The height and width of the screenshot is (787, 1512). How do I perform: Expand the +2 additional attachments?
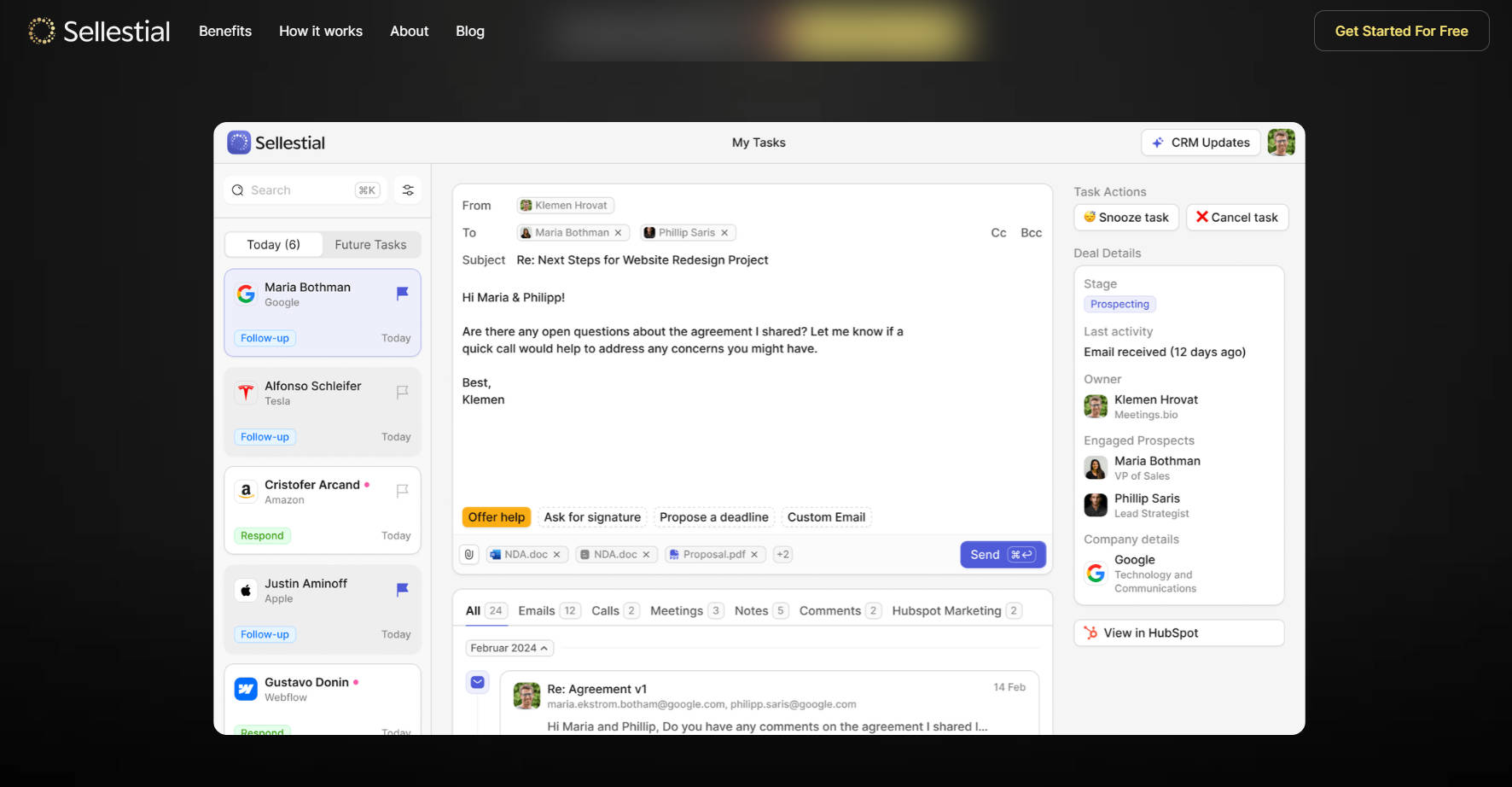782,555
